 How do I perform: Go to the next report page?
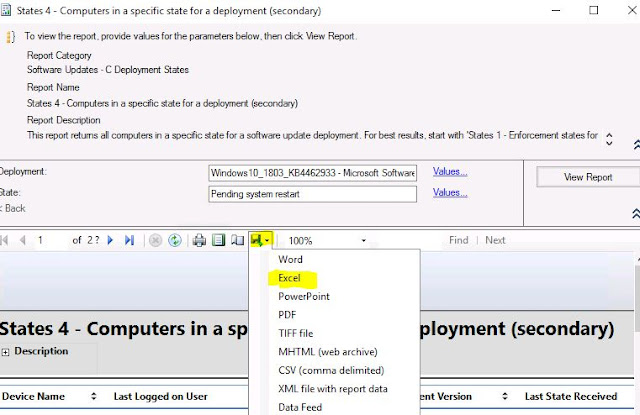coord(110,240)
